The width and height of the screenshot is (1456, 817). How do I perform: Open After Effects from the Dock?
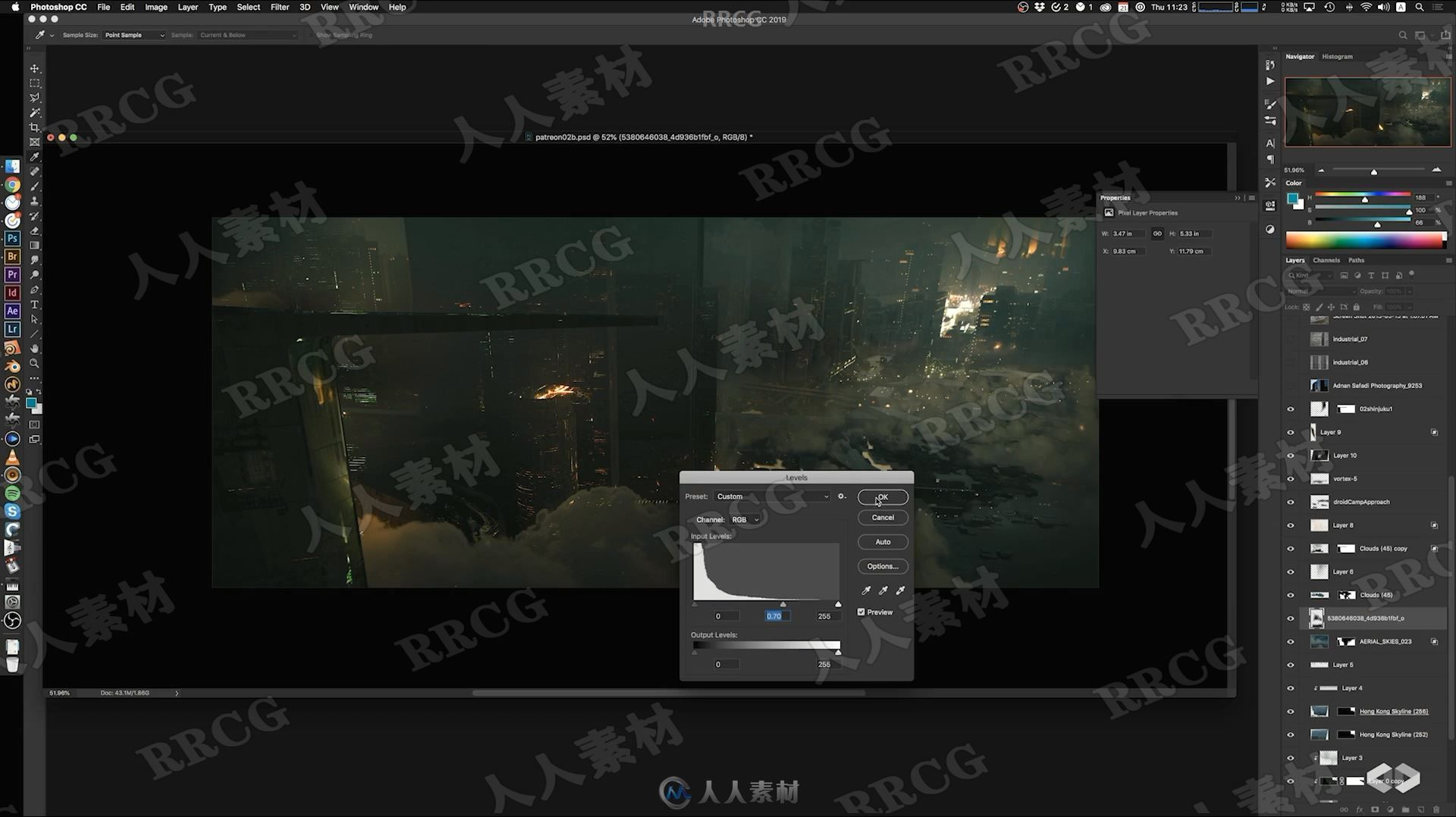coord(12,311)
